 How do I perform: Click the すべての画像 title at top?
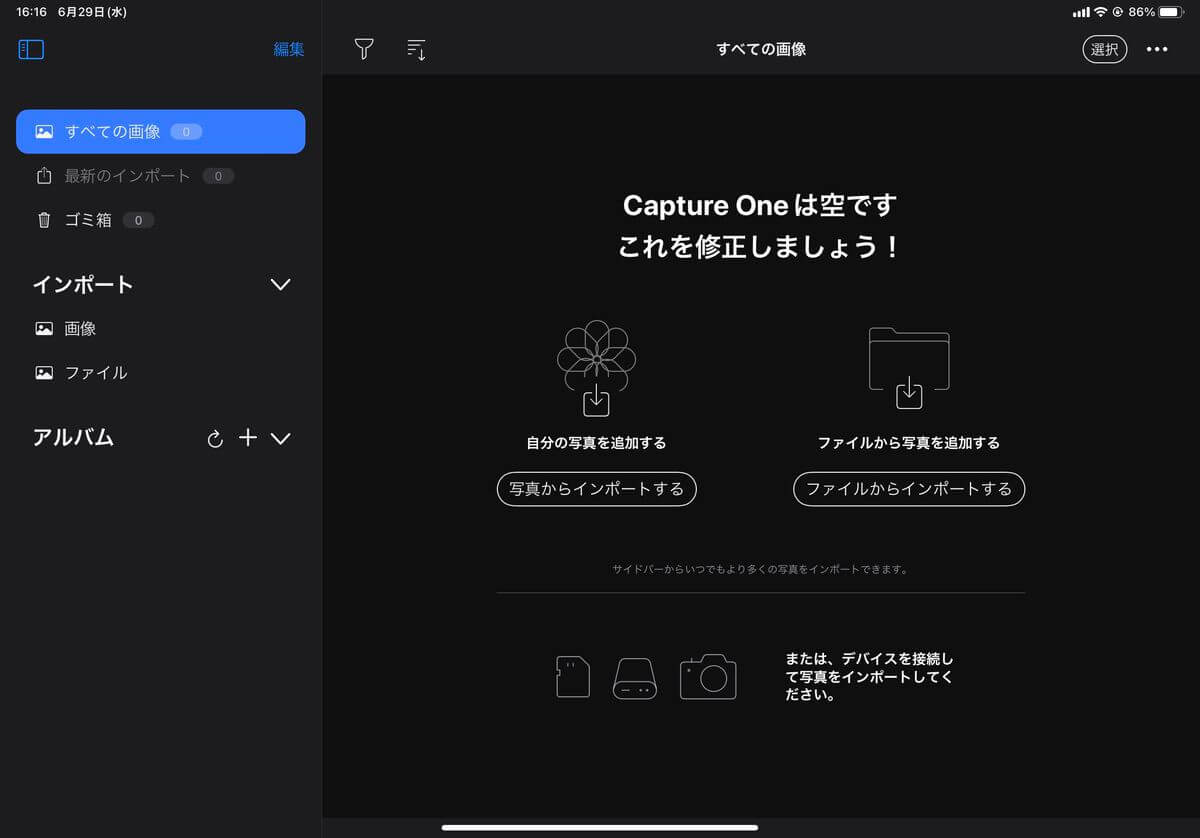tap(761, 49)
